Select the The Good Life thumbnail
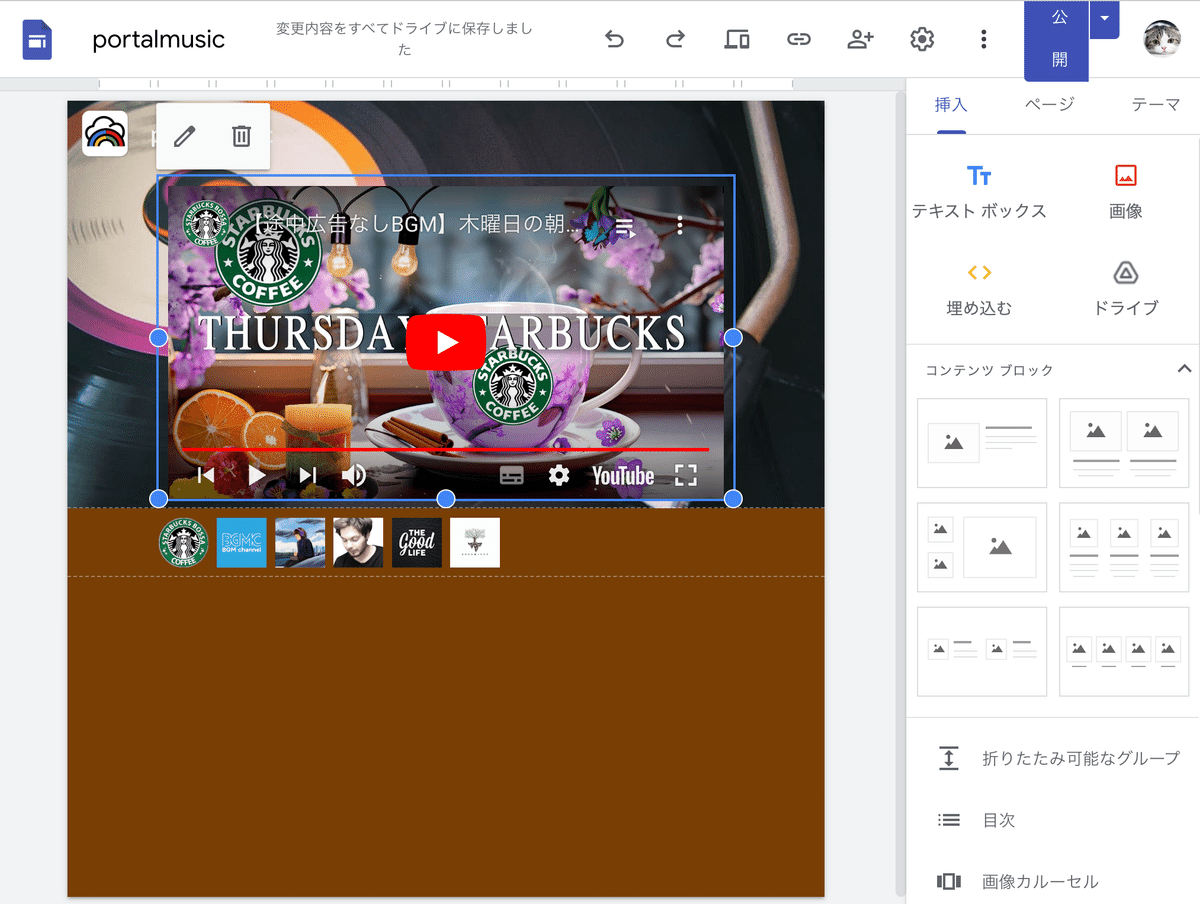The image size is (1200, 904). coord(417,543)
